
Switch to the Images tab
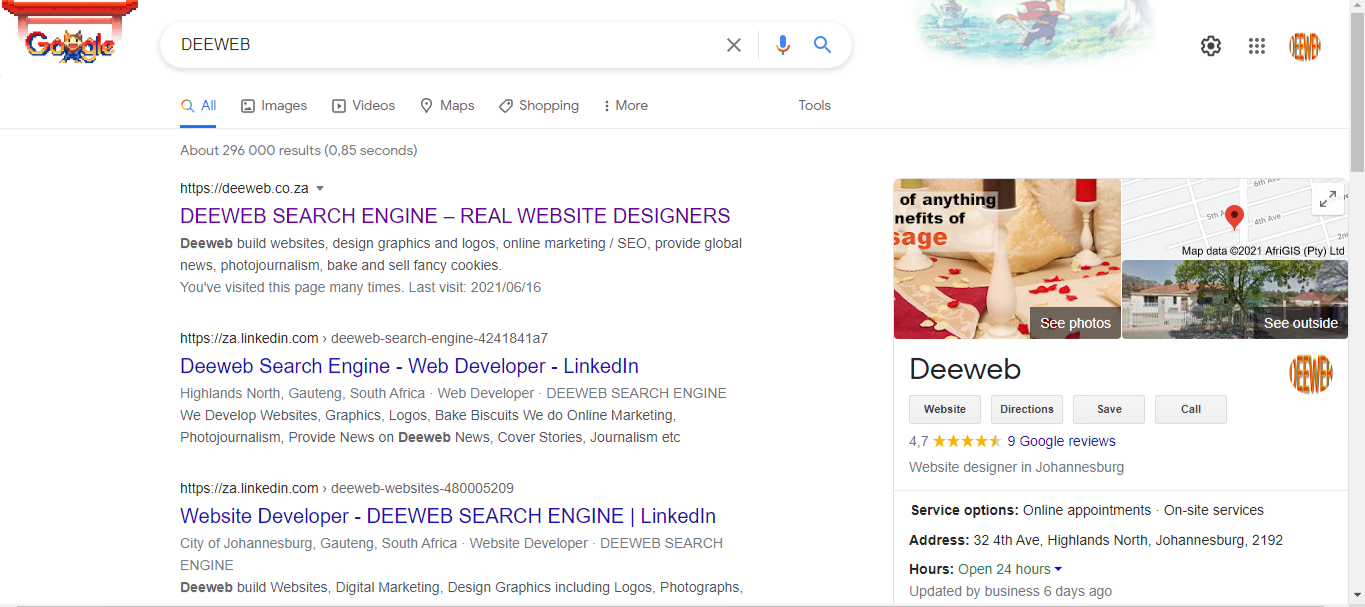click(274, 105)
